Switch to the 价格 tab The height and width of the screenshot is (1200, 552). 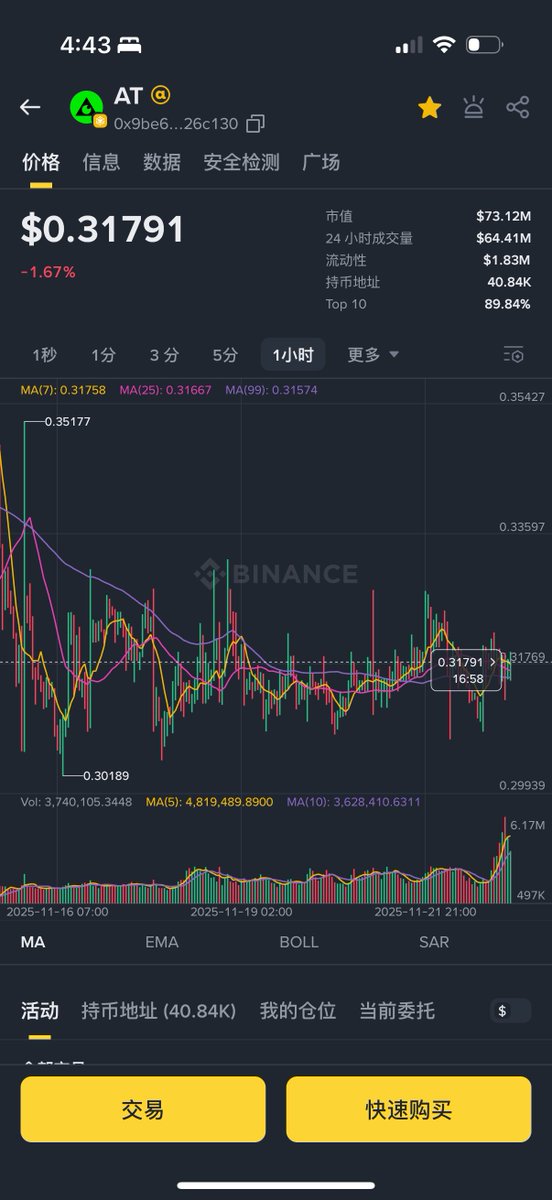click(41, 162)
